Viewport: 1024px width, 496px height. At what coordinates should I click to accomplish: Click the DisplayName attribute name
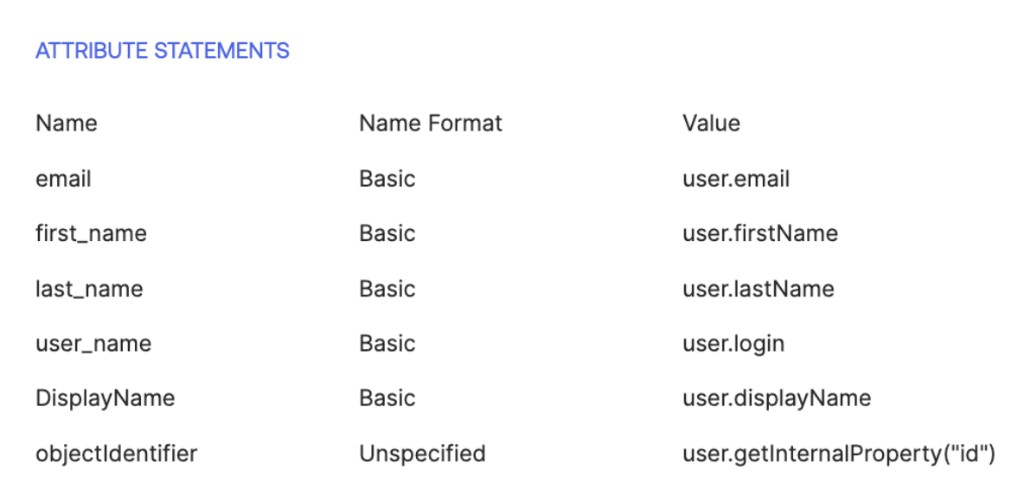[x=105, y=398]
